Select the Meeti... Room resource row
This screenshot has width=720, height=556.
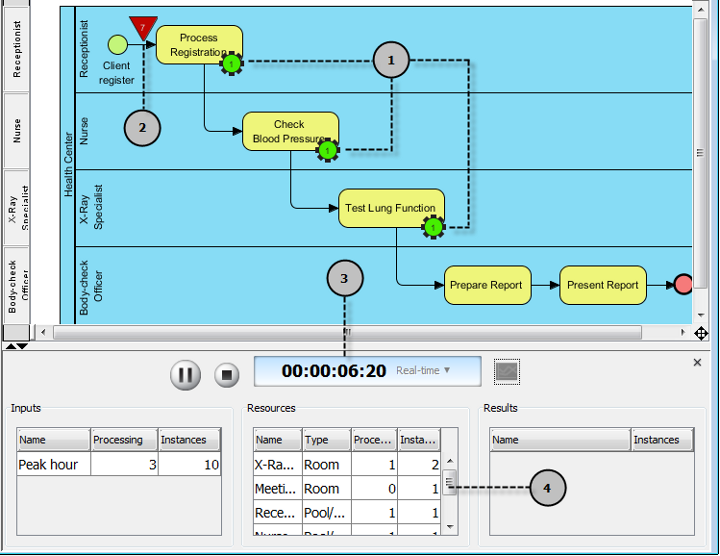click(x=347, y=489)
